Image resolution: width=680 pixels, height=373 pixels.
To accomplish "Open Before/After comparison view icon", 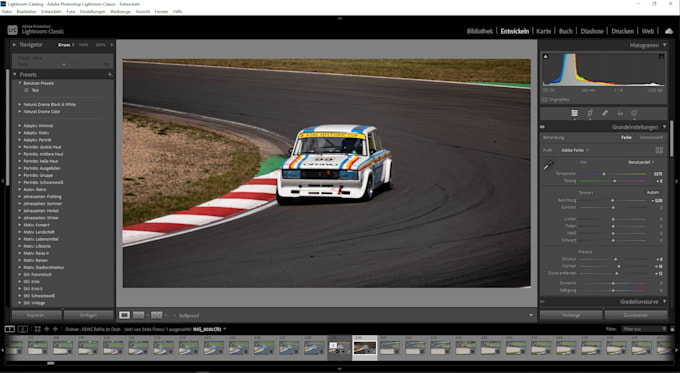I will 157,315.
